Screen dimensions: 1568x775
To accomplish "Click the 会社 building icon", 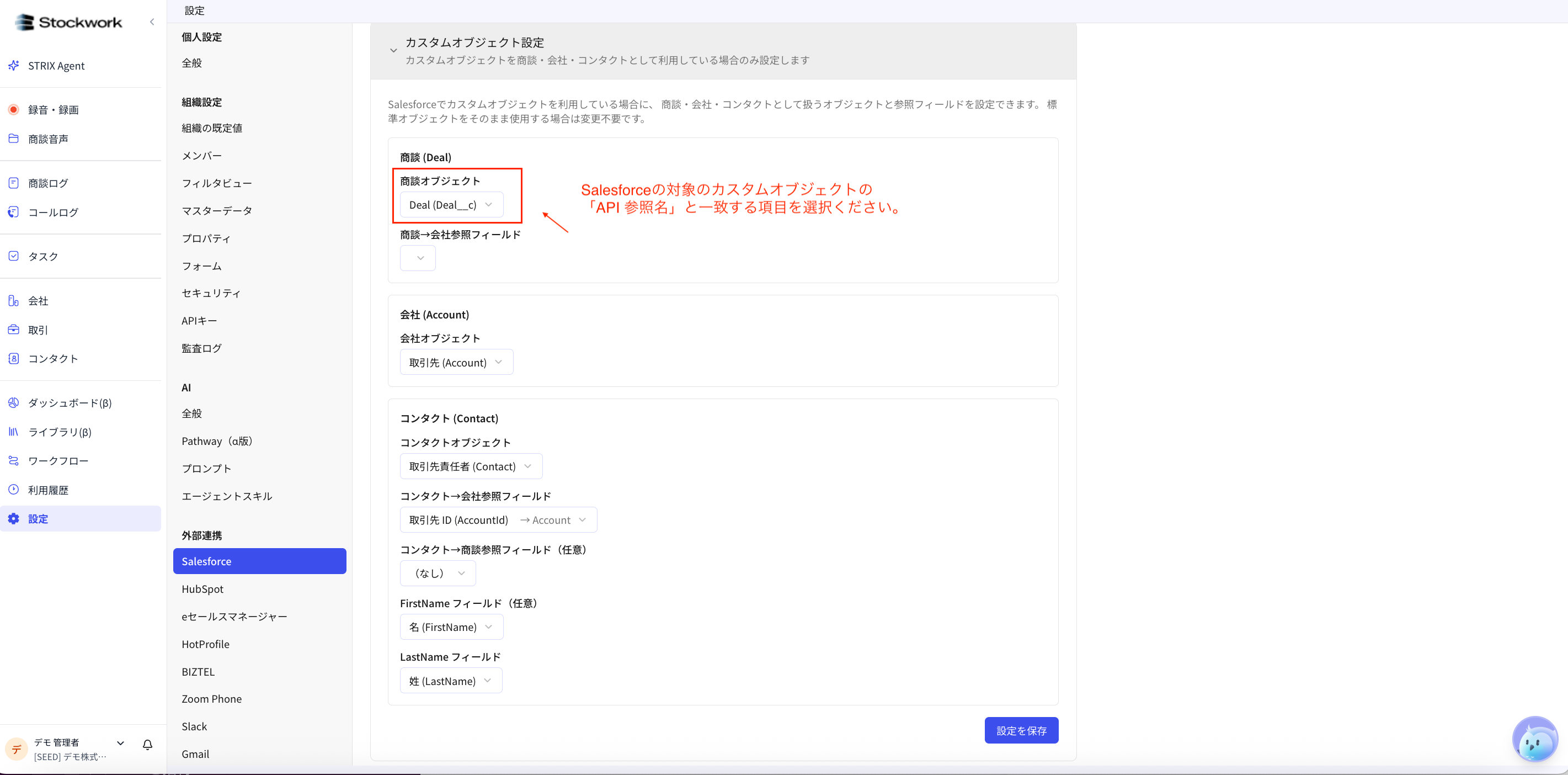I will (13, 301).
